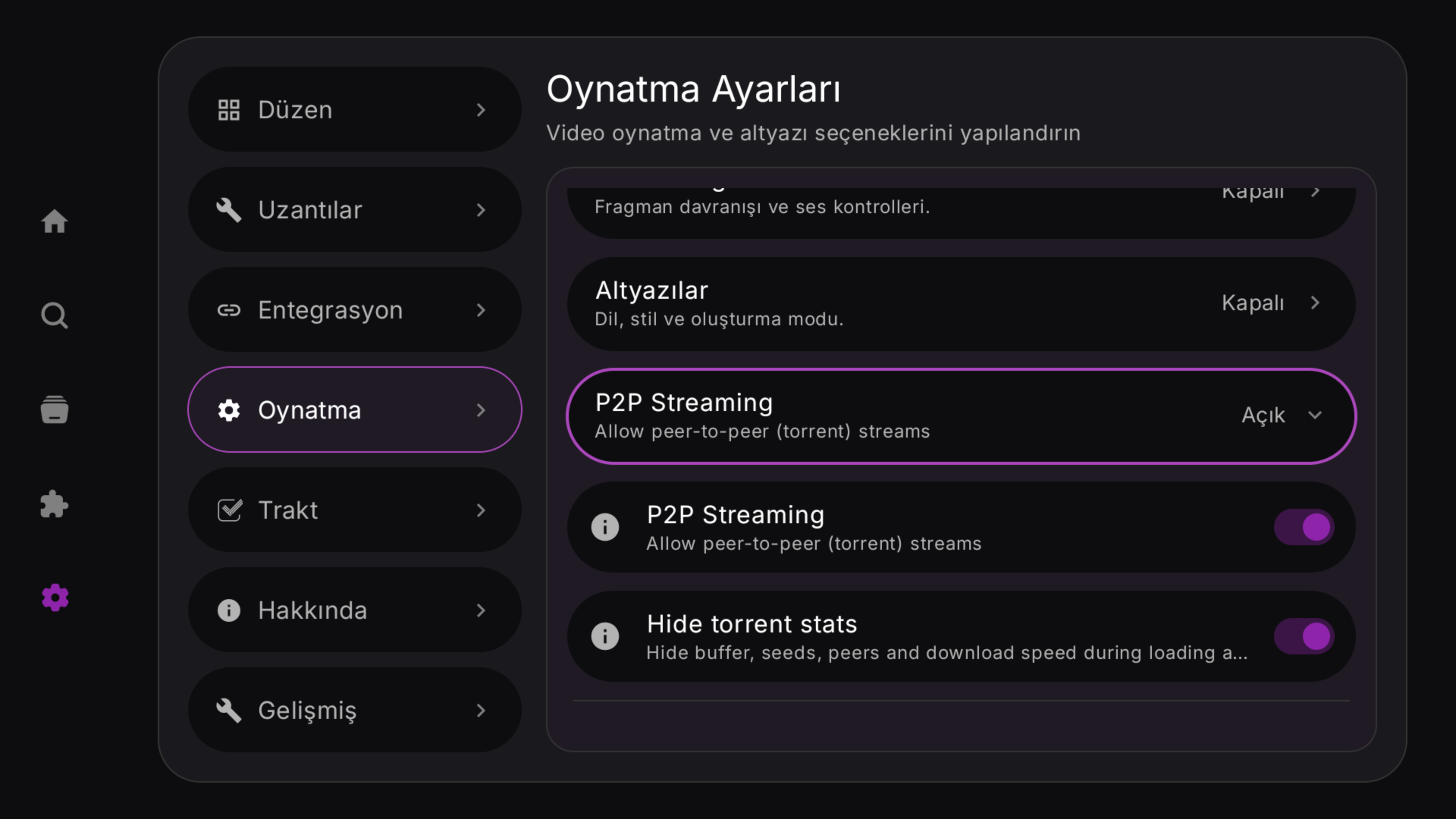
Task: Open addons puzzle-piece icon in sidebar
Action: pos(54,504)
